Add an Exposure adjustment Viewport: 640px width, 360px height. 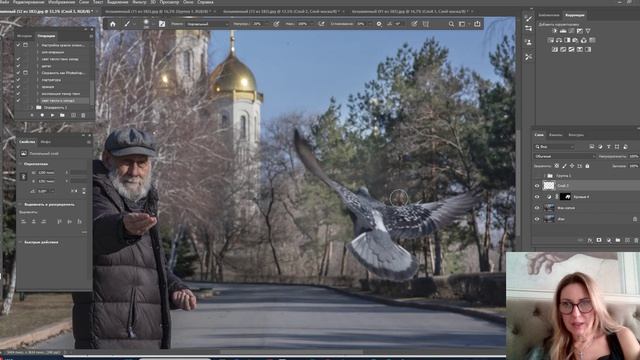[580, 31]
